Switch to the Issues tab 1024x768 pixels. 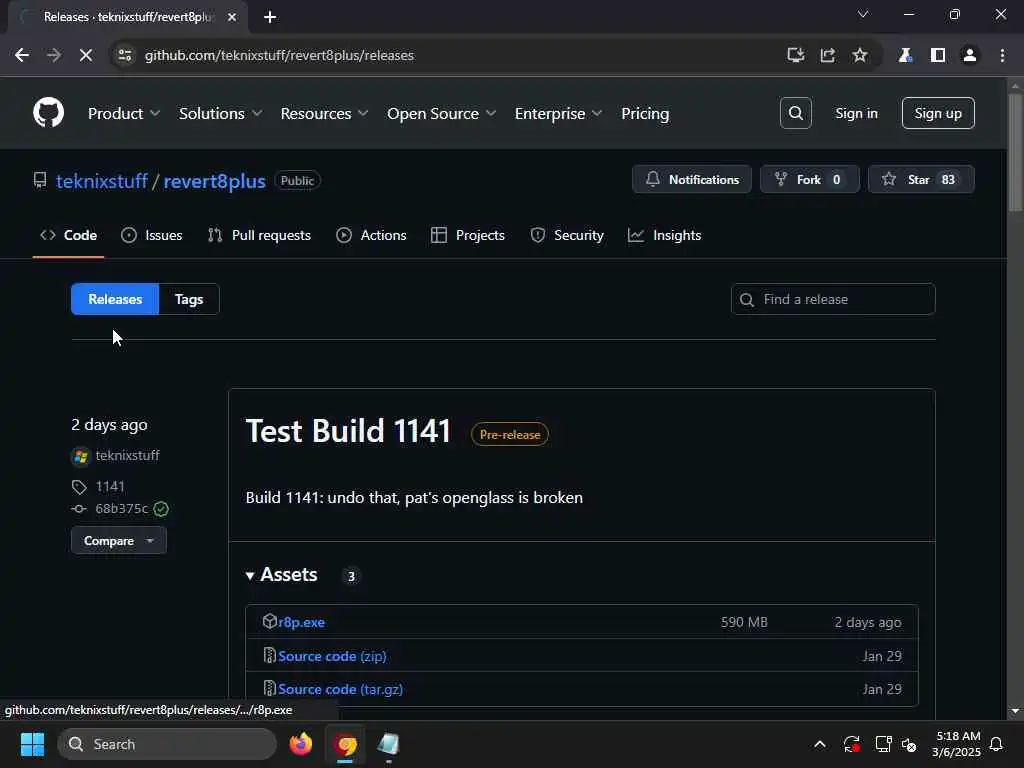(152, 235)
